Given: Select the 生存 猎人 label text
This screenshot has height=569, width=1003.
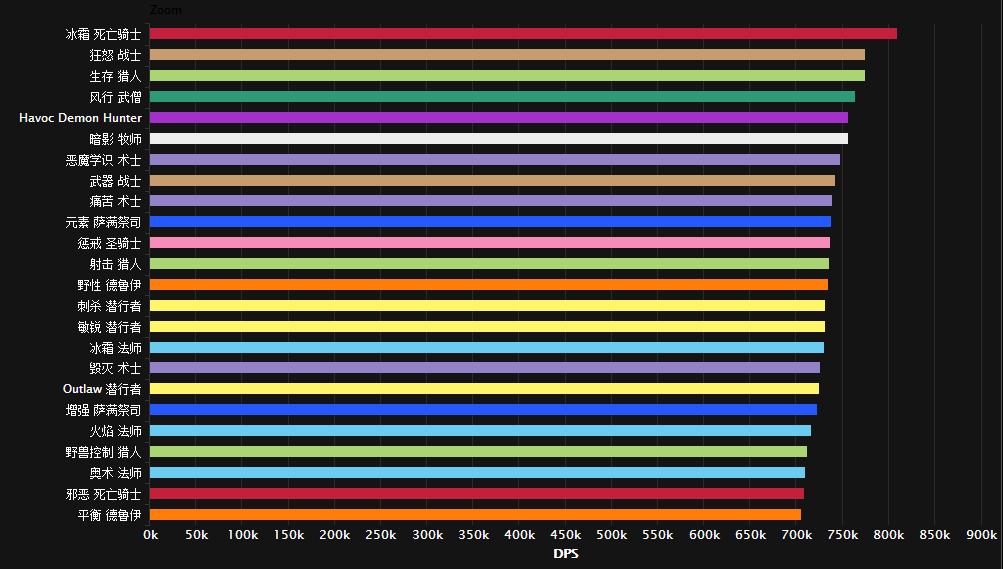Looking at the screenshot, I should coord(115,76).
